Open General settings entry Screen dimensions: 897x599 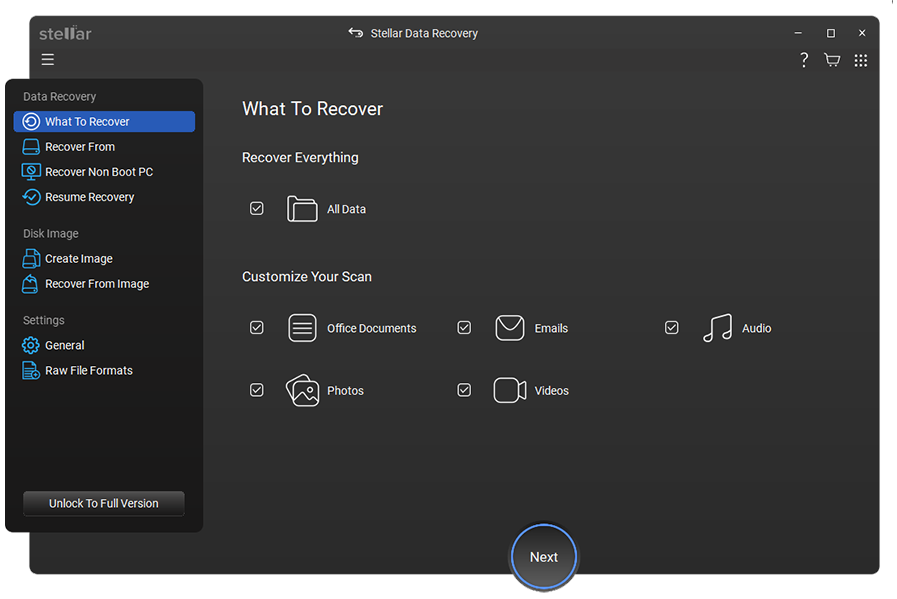104,345
